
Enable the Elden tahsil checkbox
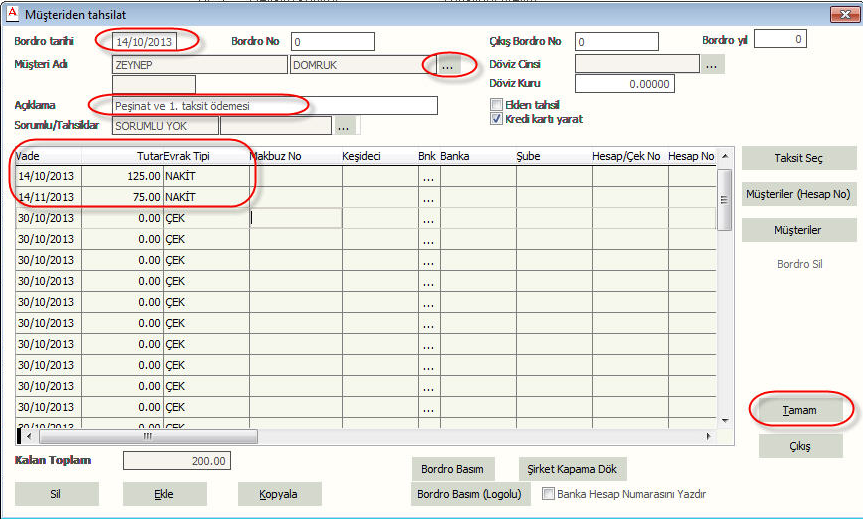(x=496, y=104)
